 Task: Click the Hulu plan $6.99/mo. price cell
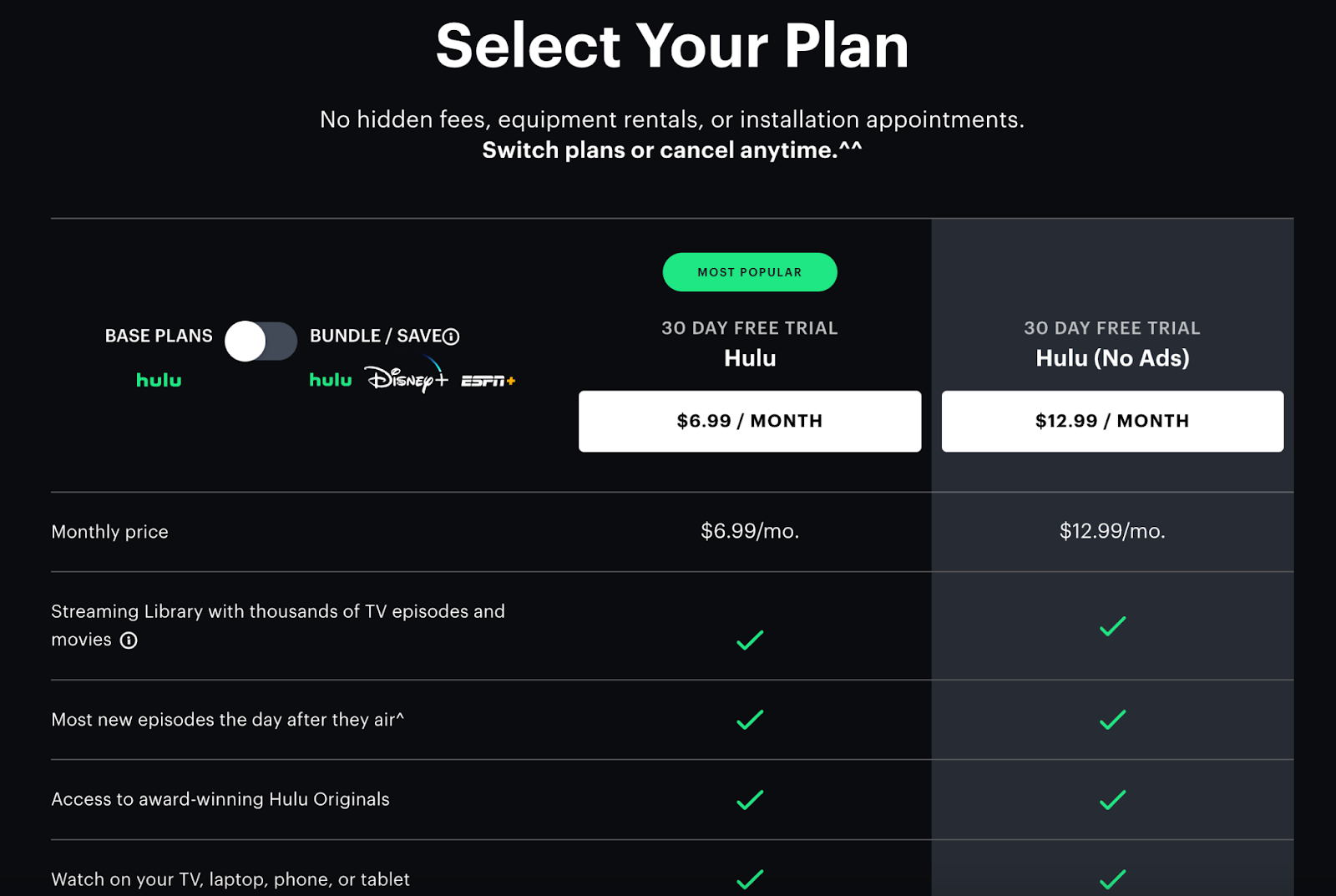(750, 531)
